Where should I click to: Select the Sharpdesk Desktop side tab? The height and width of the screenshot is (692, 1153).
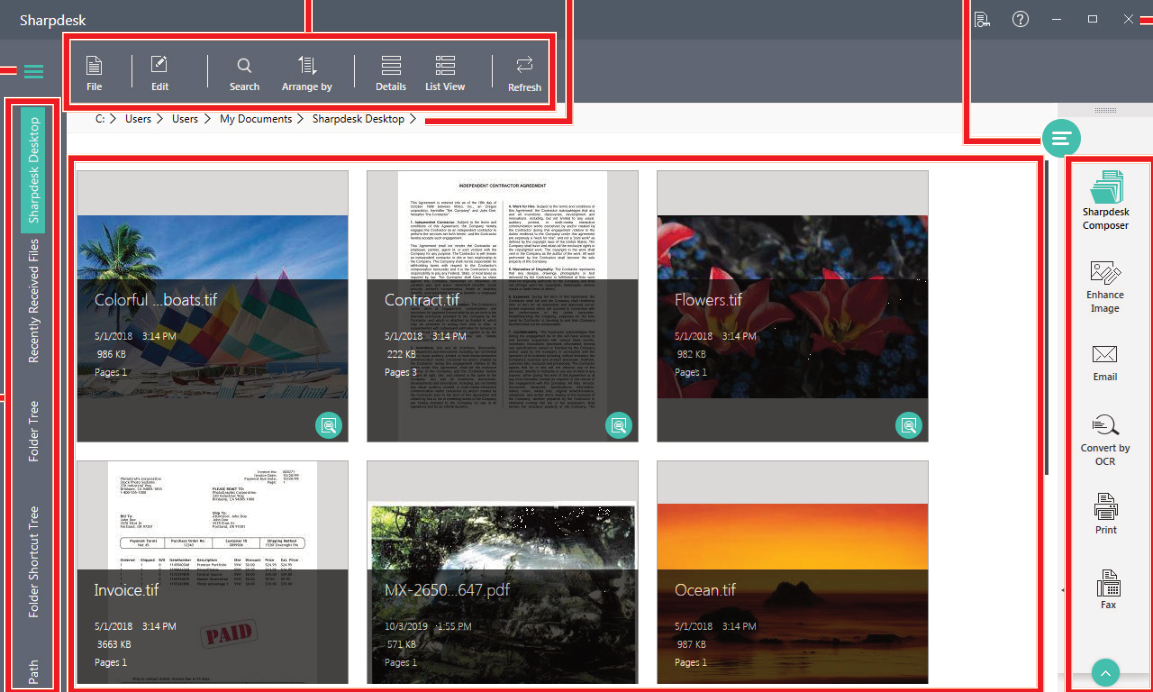point(33,170)
